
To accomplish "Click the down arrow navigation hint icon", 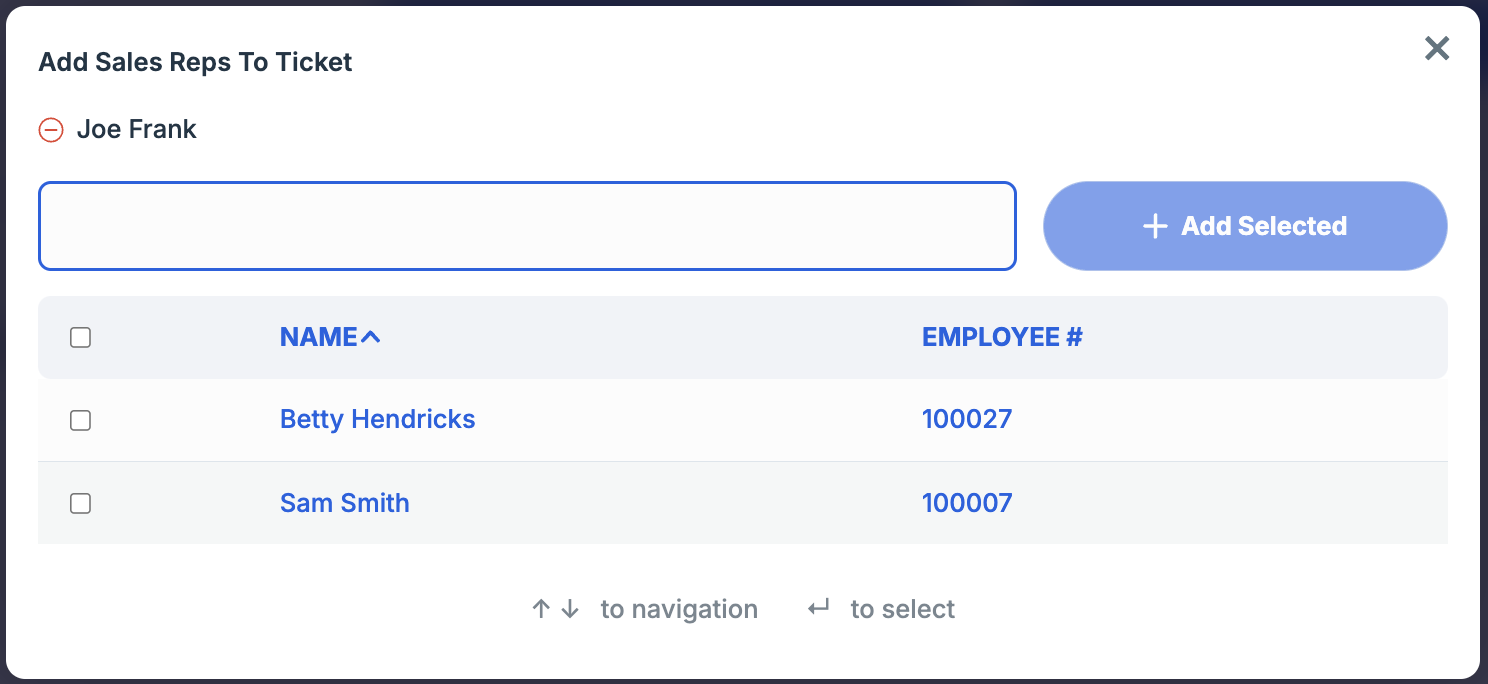I will [x=570, y=609].
